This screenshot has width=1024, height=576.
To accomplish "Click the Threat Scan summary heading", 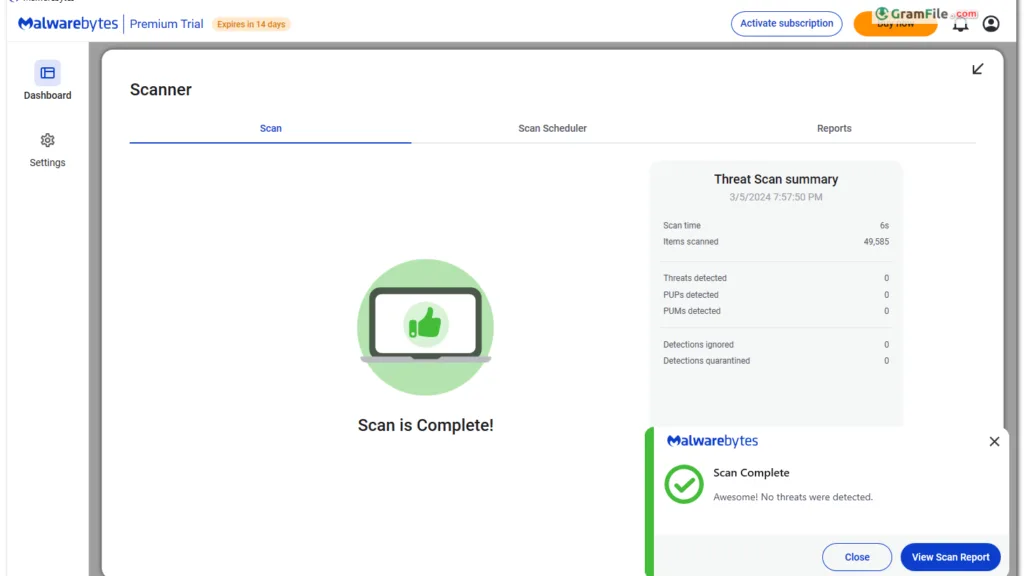I will (x=776, y=179).
